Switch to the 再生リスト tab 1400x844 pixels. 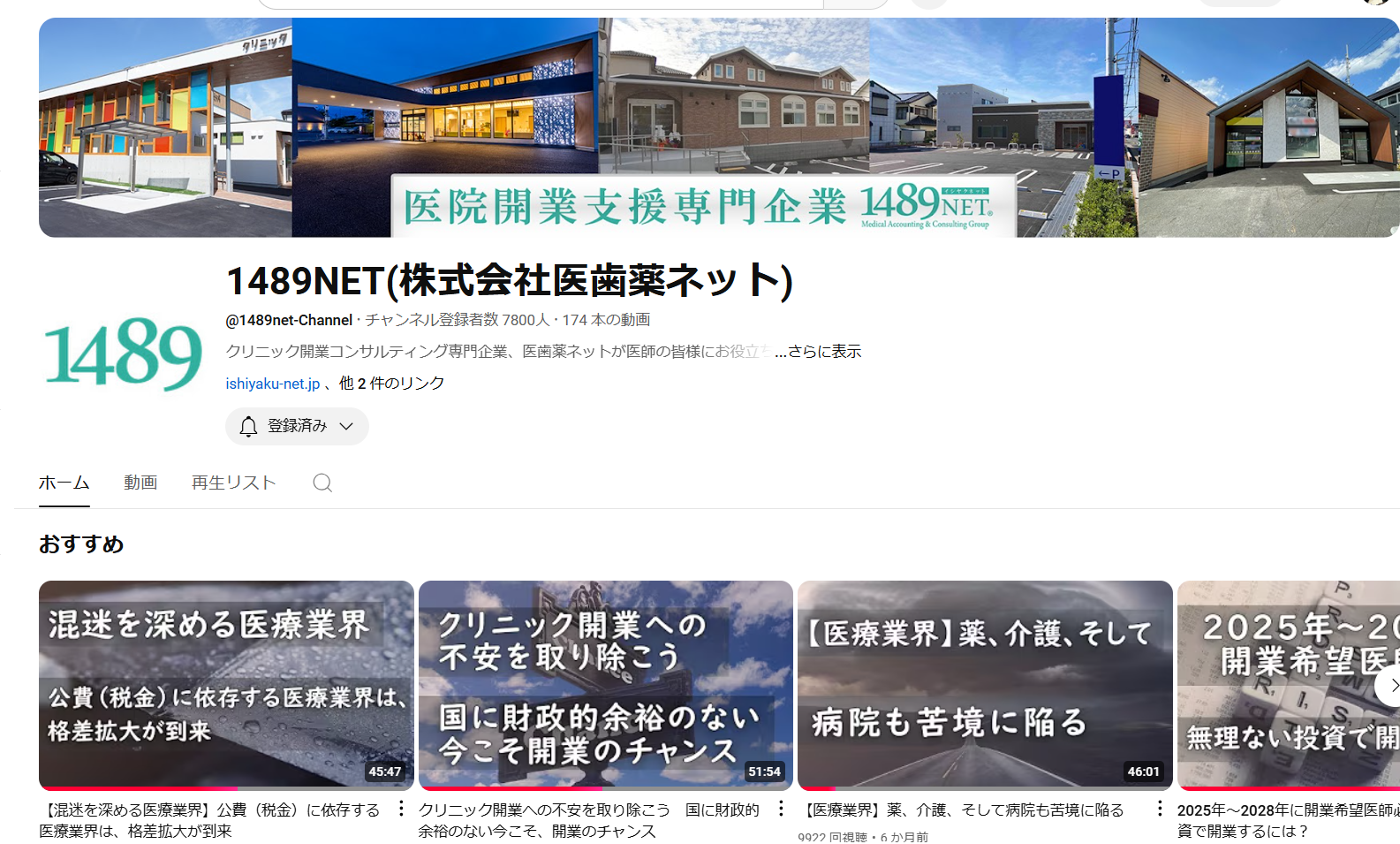(234, 483)
